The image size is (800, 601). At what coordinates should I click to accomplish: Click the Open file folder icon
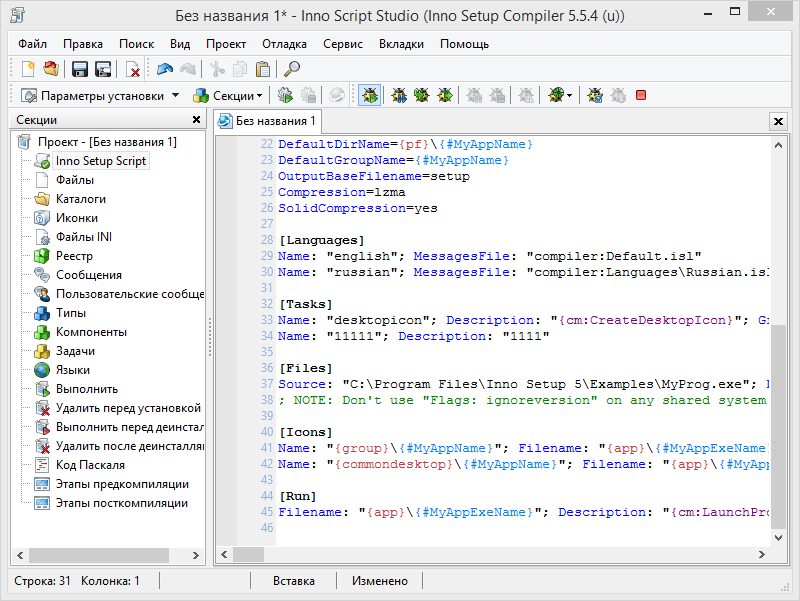(x=50, y=69)
